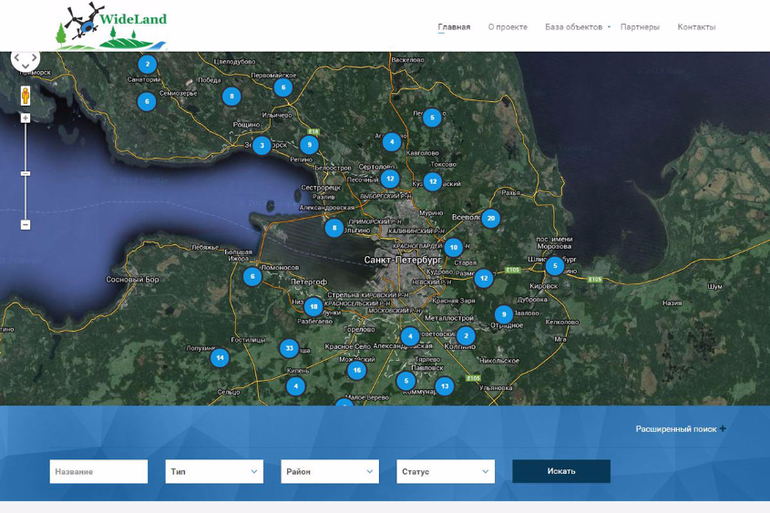
Task: Expand Расширенный поиск advanced search
Action: click(681, 429)
